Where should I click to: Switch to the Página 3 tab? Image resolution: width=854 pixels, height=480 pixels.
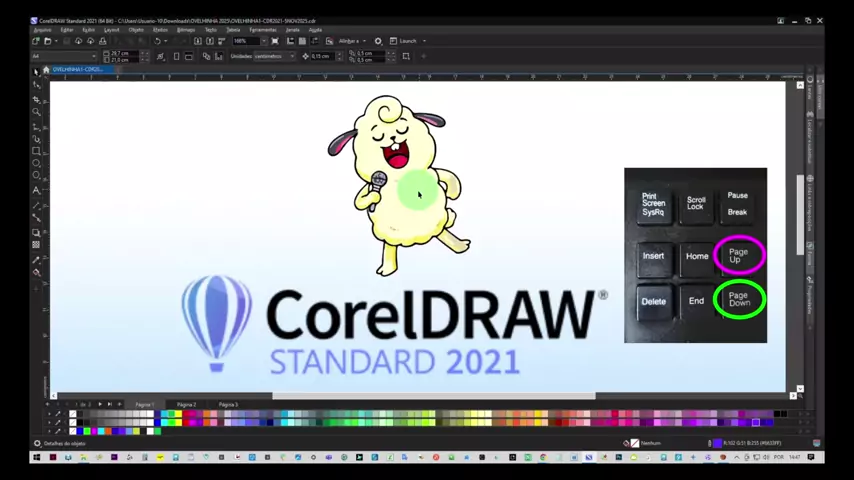(228, 404)
